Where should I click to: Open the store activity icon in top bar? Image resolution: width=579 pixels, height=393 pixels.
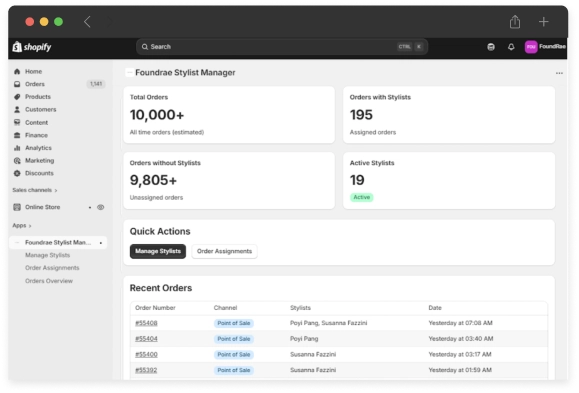tap(491, 47)
